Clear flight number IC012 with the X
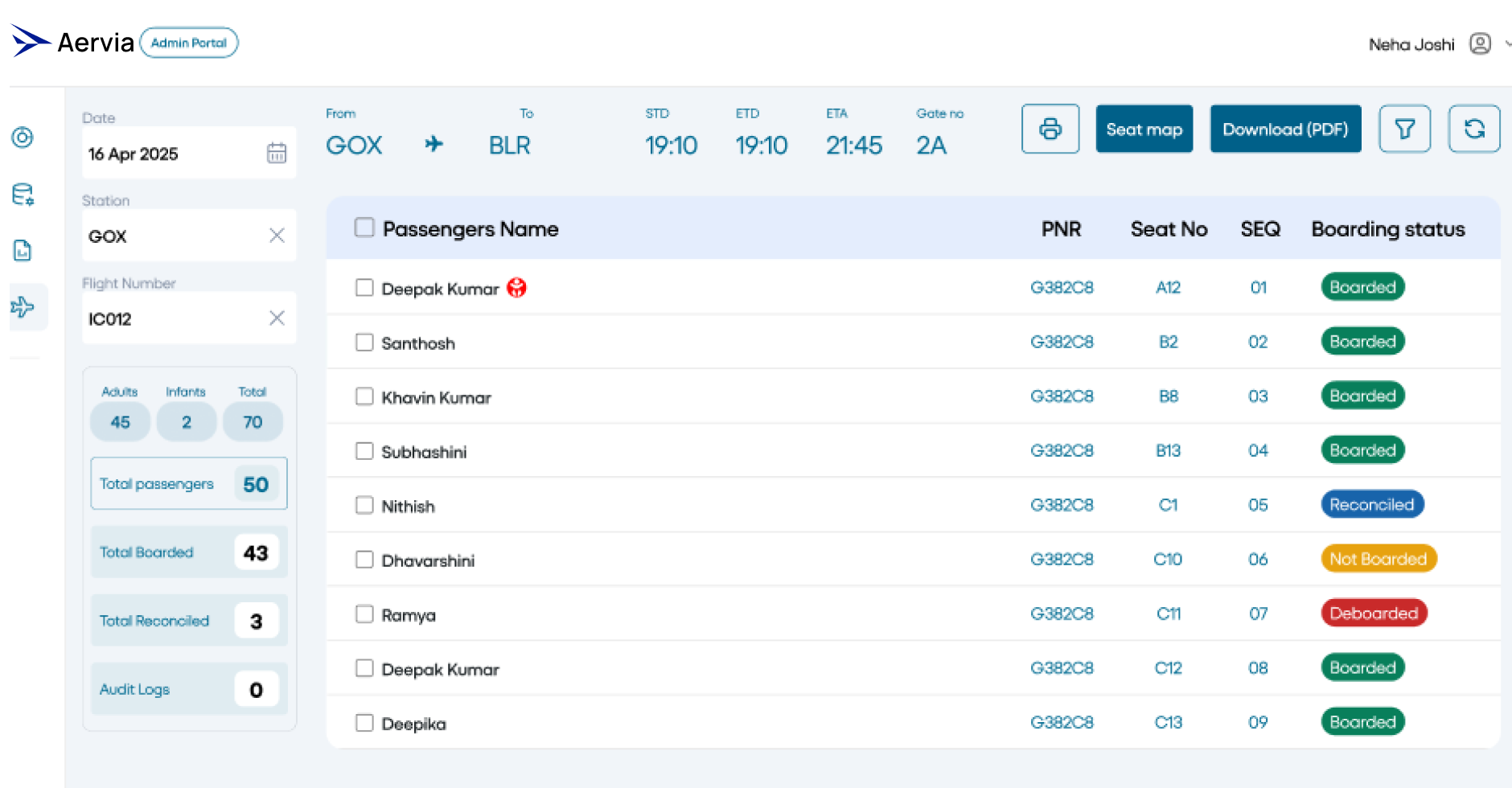 pyautogui.click(x=277, y=318)
